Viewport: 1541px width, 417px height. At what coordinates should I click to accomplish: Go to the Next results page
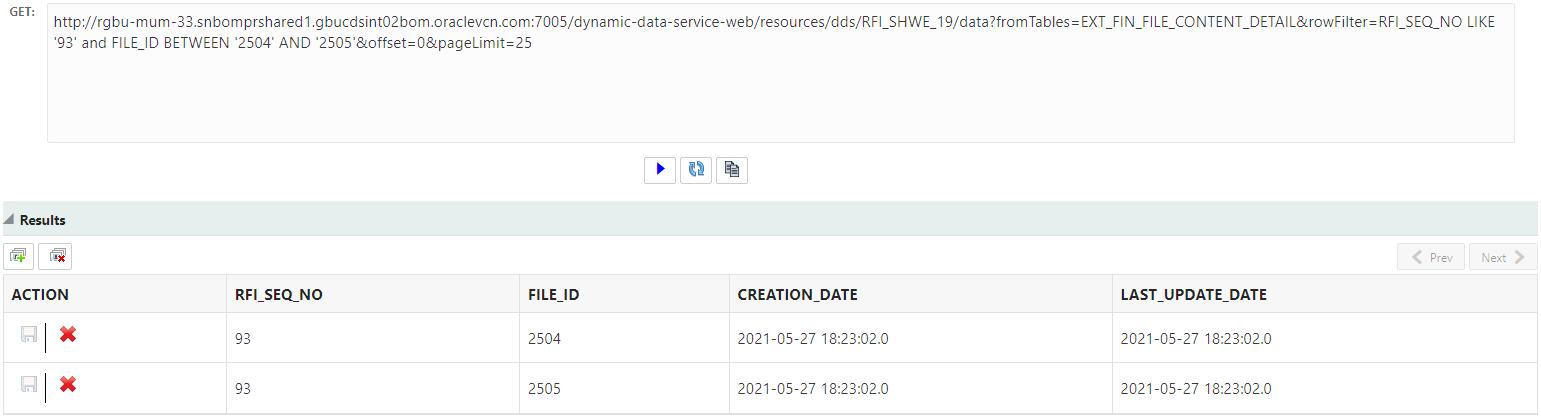click(1503, 257)
